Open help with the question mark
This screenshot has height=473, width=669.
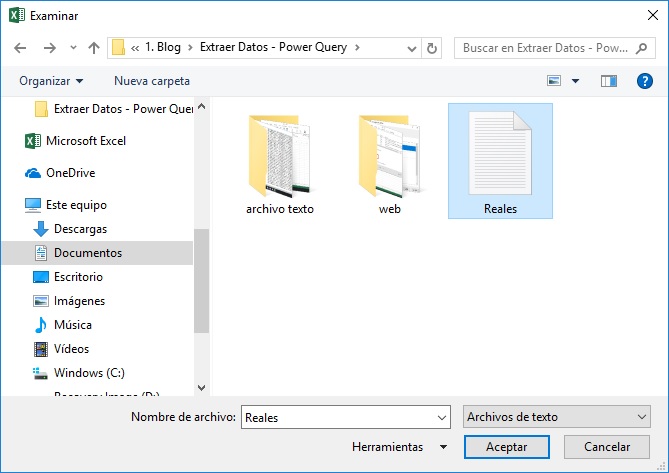pos(644,81)
